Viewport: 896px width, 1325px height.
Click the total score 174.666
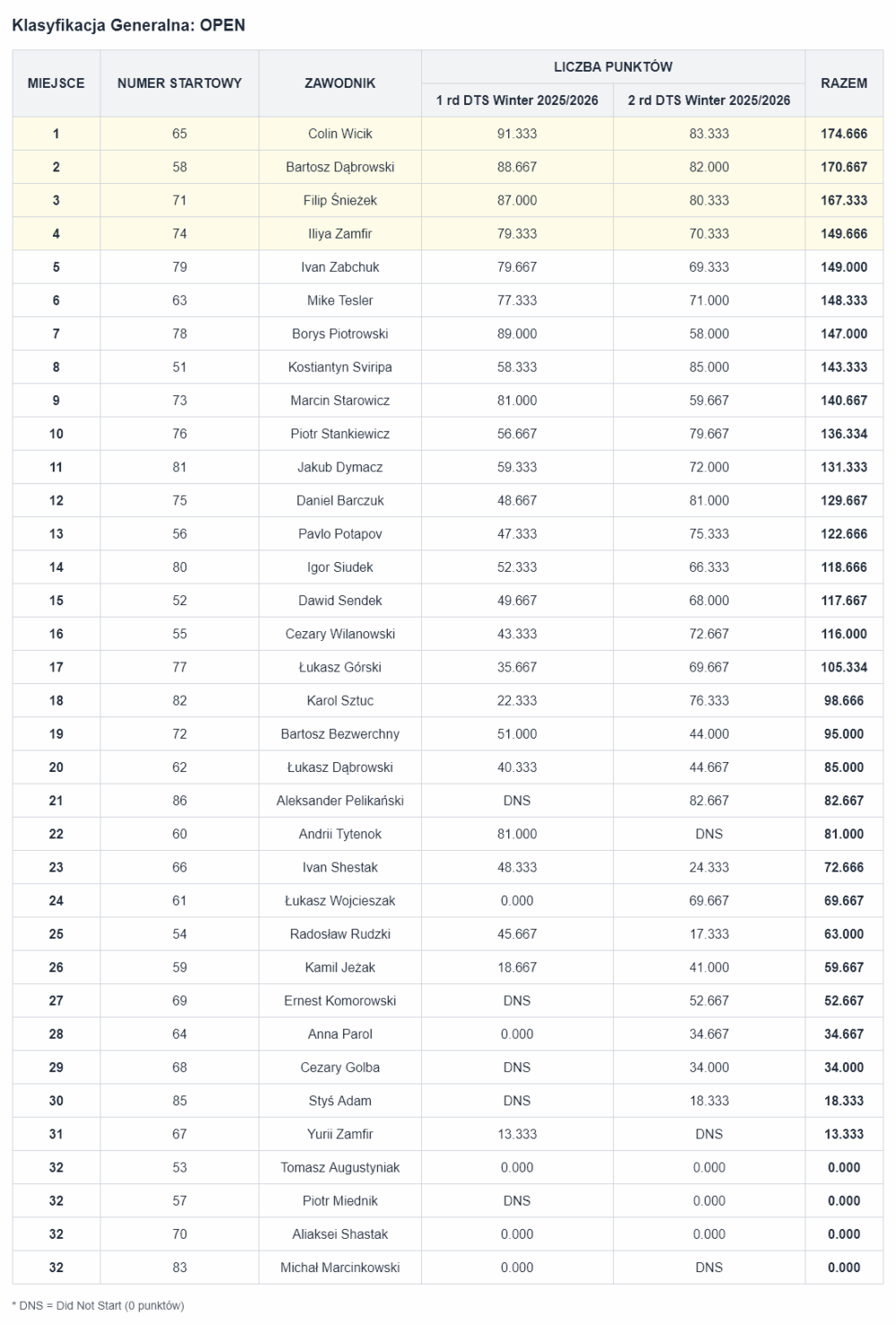pos(843,134)
